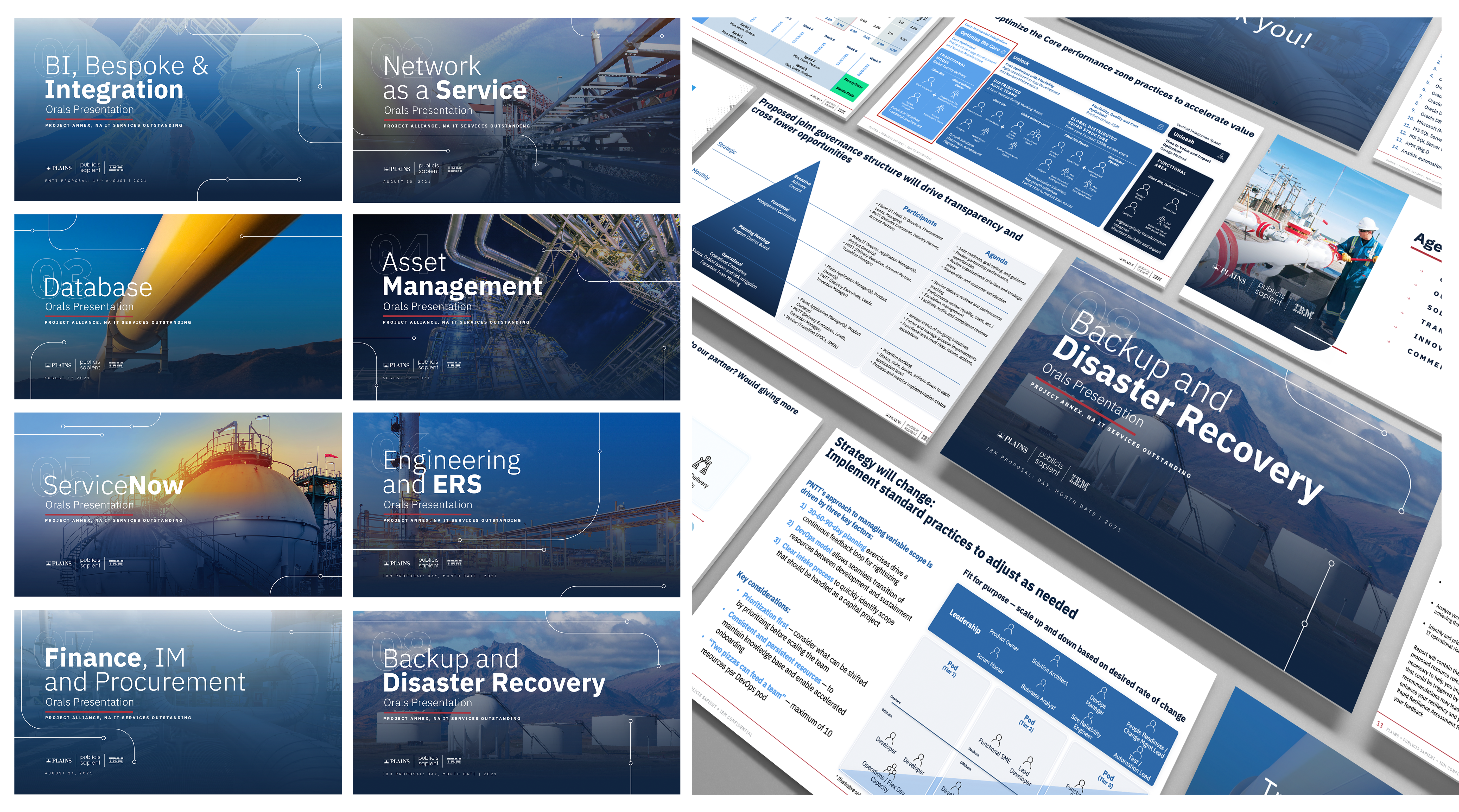Click the IBM logo on the ServiceNow slide
Image resolution: width=1459 pixels, height=812 pixels.
point(116,563)
